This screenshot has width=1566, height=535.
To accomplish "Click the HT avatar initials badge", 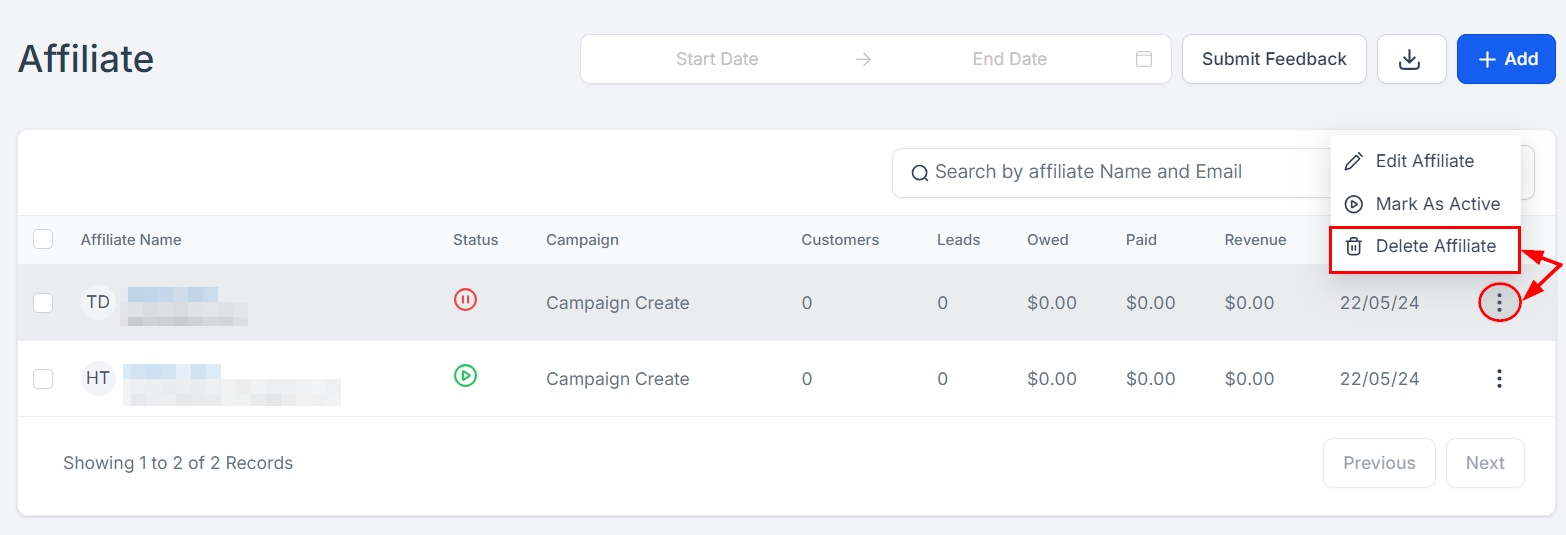I will (x=98, y=378).
